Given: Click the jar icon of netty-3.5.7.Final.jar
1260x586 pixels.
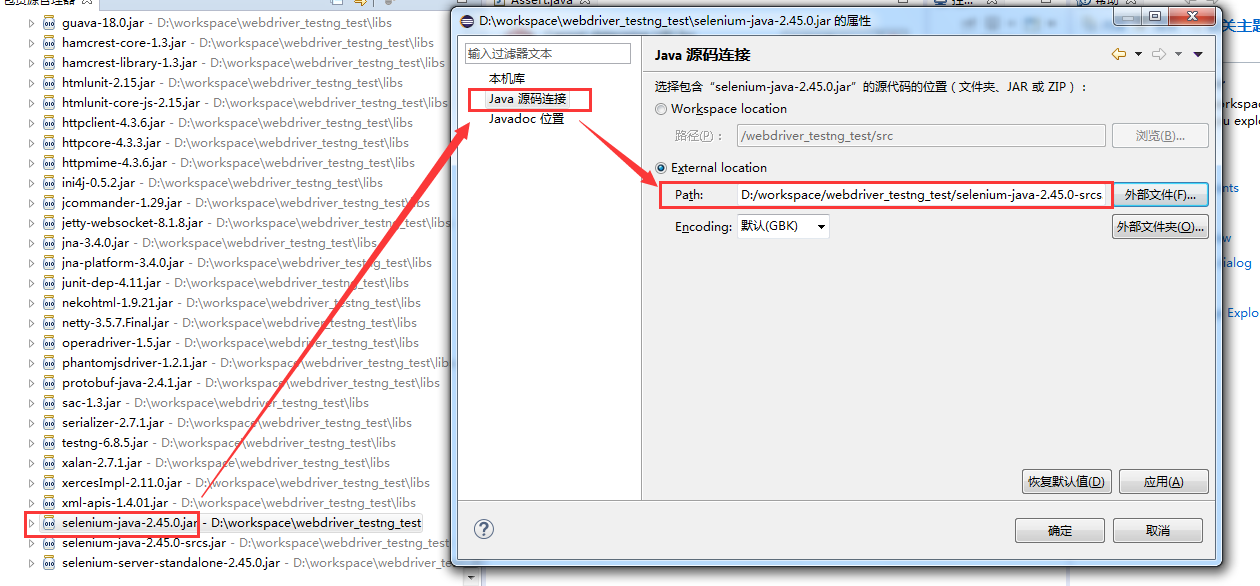Looking at the screenshot, I should pos(49,322).
